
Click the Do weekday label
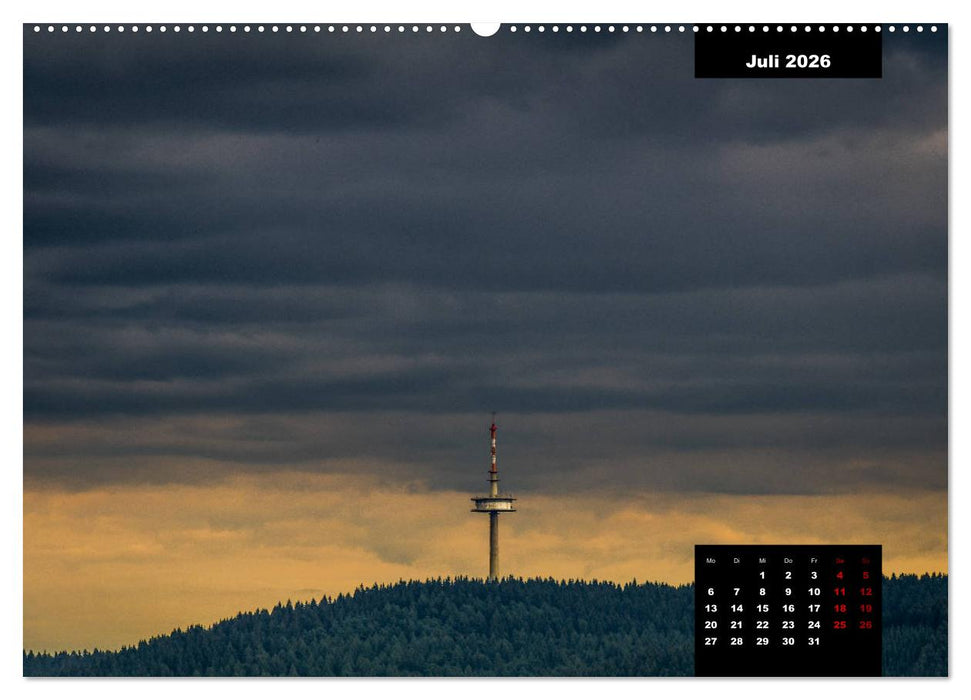pyautogui.click(x=788, y=560)
